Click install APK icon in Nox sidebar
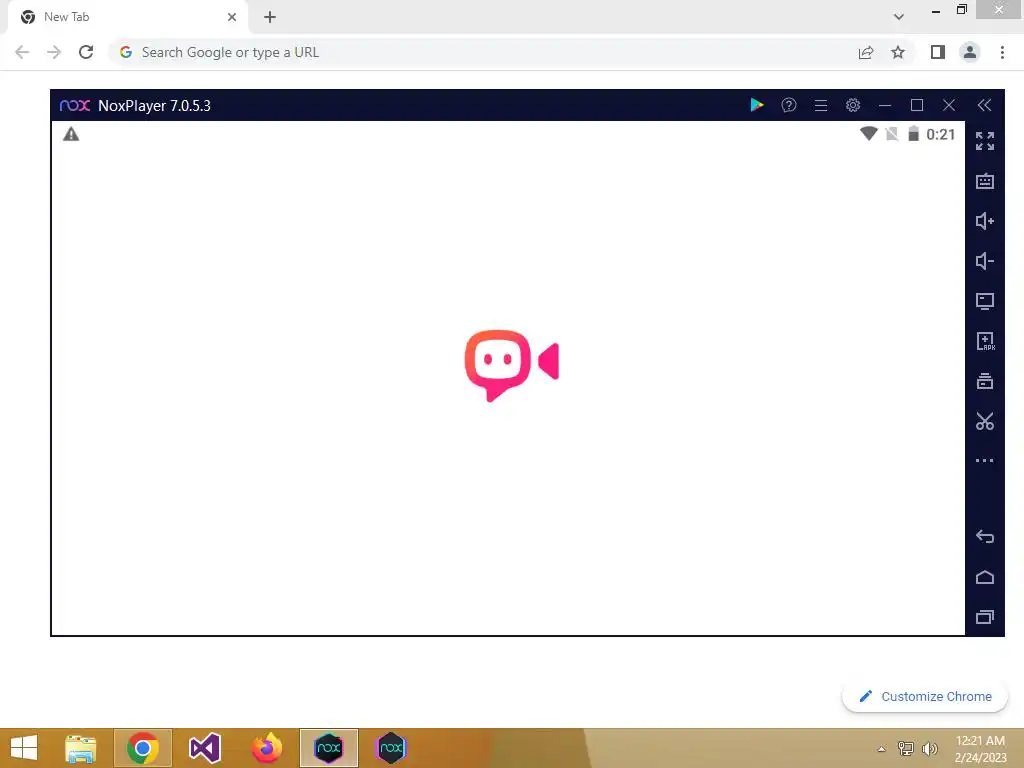1024x768 pixels. (985, 341)
